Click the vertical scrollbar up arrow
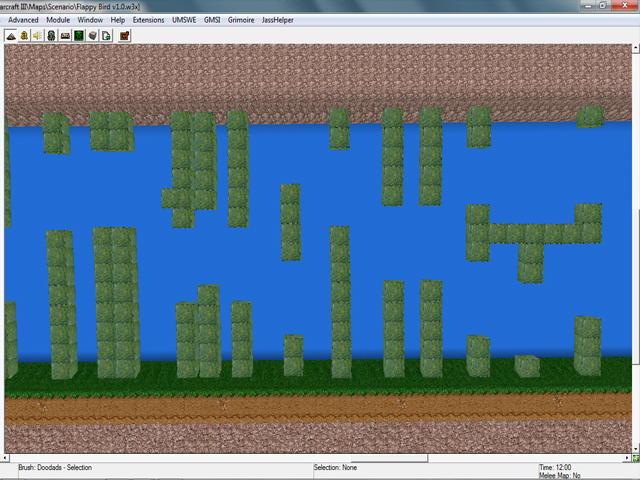This screenshot has width=640, height=480. [636, 49]
